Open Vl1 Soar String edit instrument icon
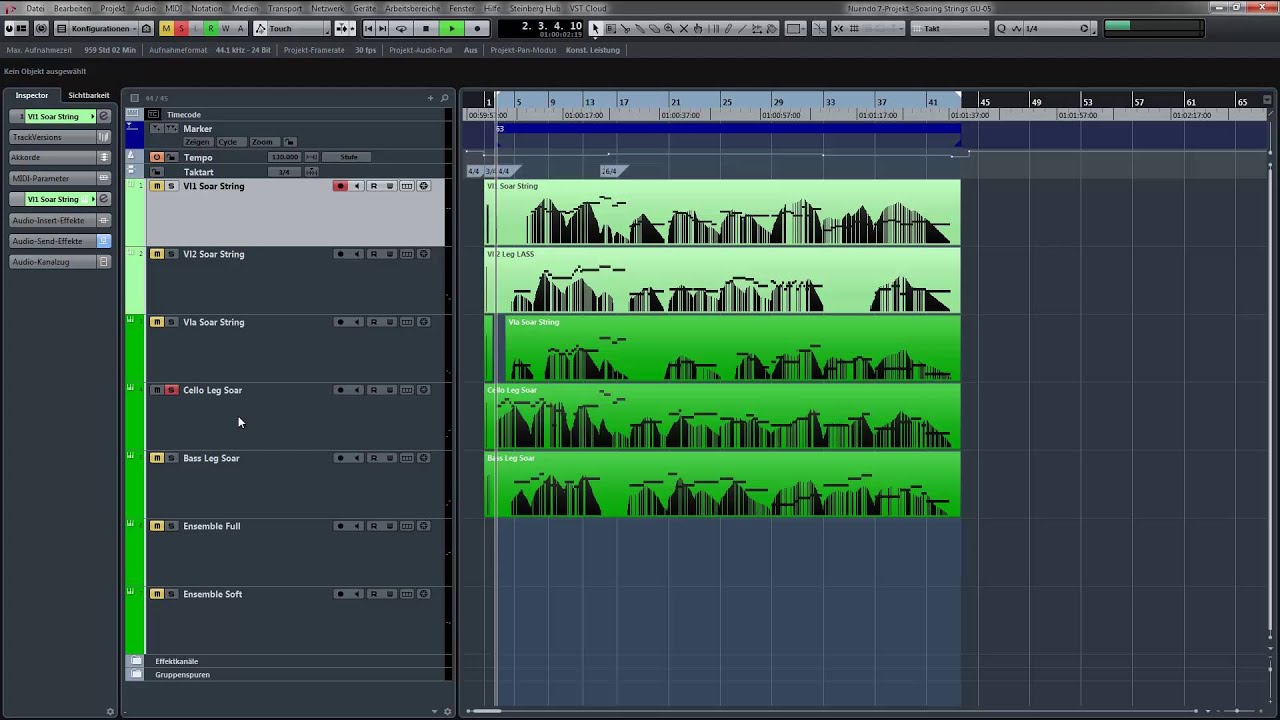The height and width of the screenshot is (720, 1280). (423, 186)
